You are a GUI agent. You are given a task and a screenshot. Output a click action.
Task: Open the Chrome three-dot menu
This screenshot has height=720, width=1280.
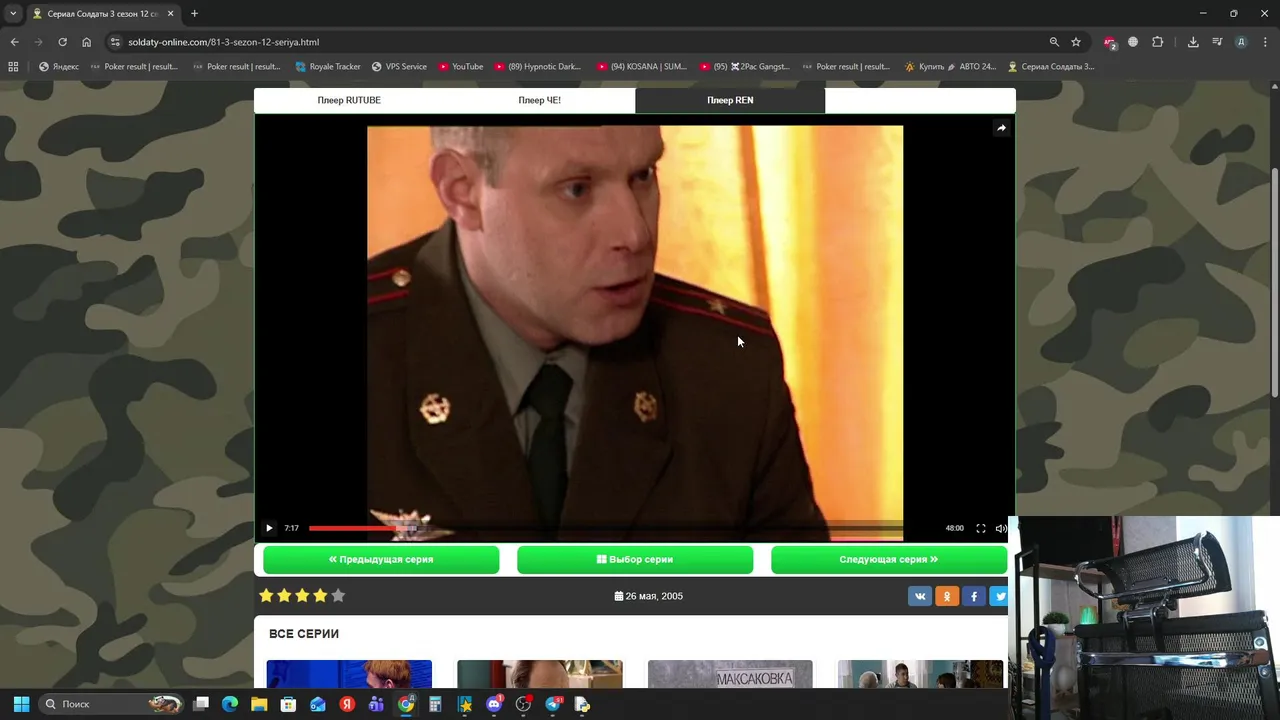point(1266,42)
